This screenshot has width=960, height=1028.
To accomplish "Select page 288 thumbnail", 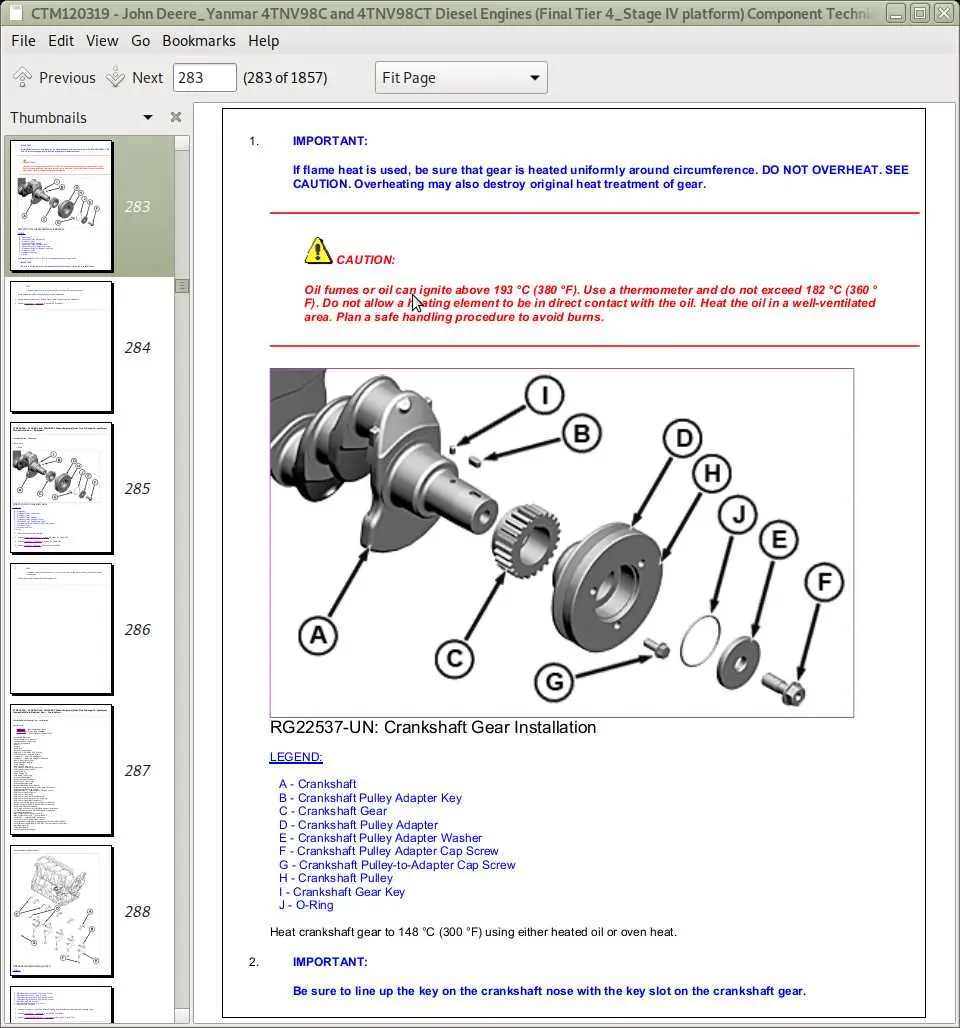I will (x=62, y=911).
